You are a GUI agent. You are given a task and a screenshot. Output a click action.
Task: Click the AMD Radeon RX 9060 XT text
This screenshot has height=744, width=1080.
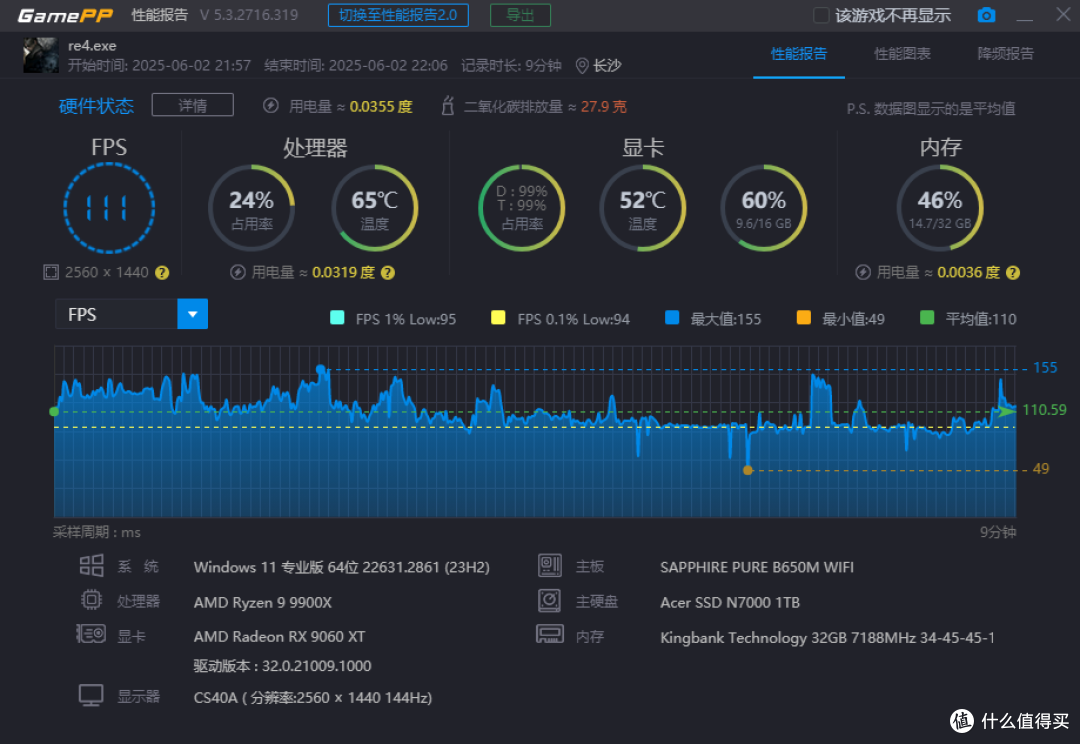279,637
